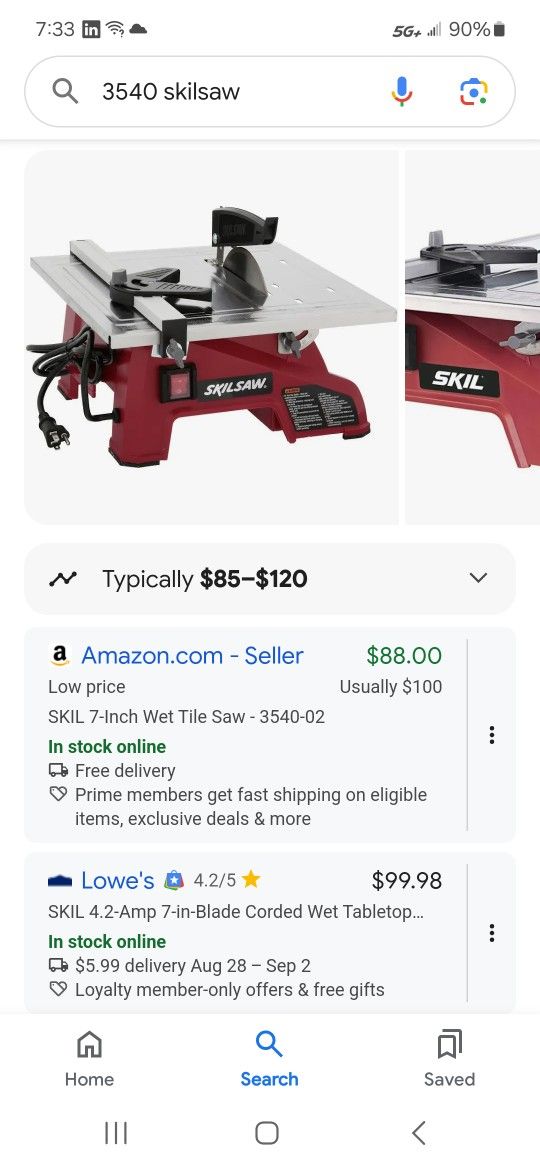
Task: Expand the Typically $85–$120 price range
Action: [x=270, y=579]
